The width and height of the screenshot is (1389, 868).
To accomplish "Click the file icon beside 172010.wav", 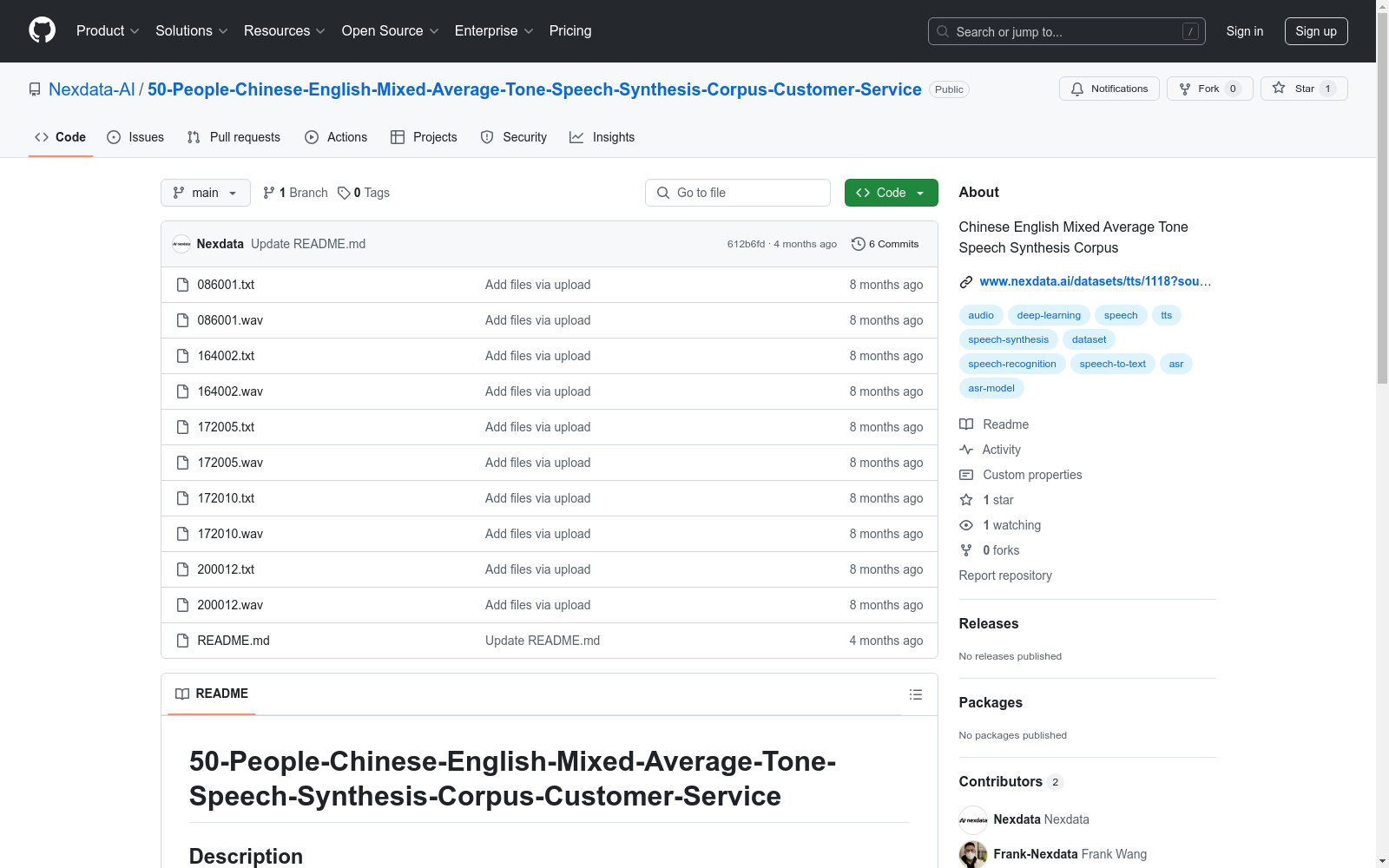I will click(x=182, y=534).
